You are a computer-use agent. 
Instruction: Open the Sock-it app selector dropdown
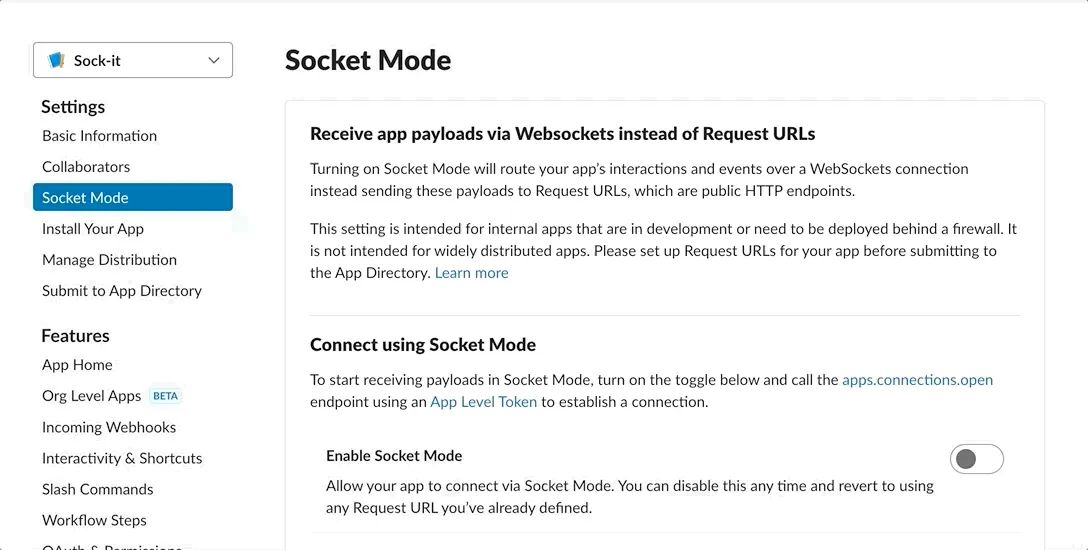click(133, 60)
